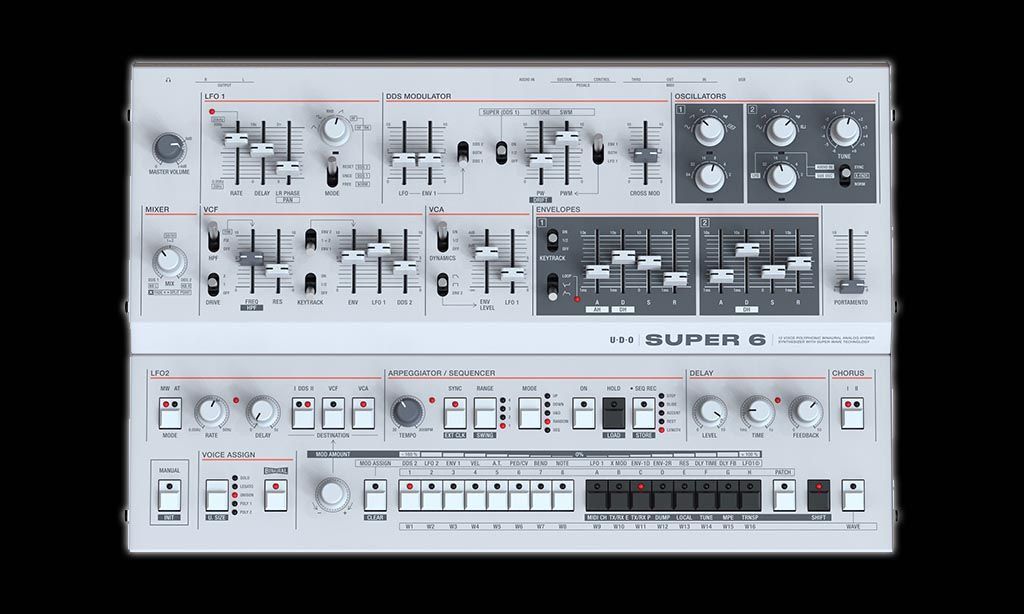Enable the Binaural button
Image resolution: width=1024 pixels, height=614 pixels.
click(276, 496)
